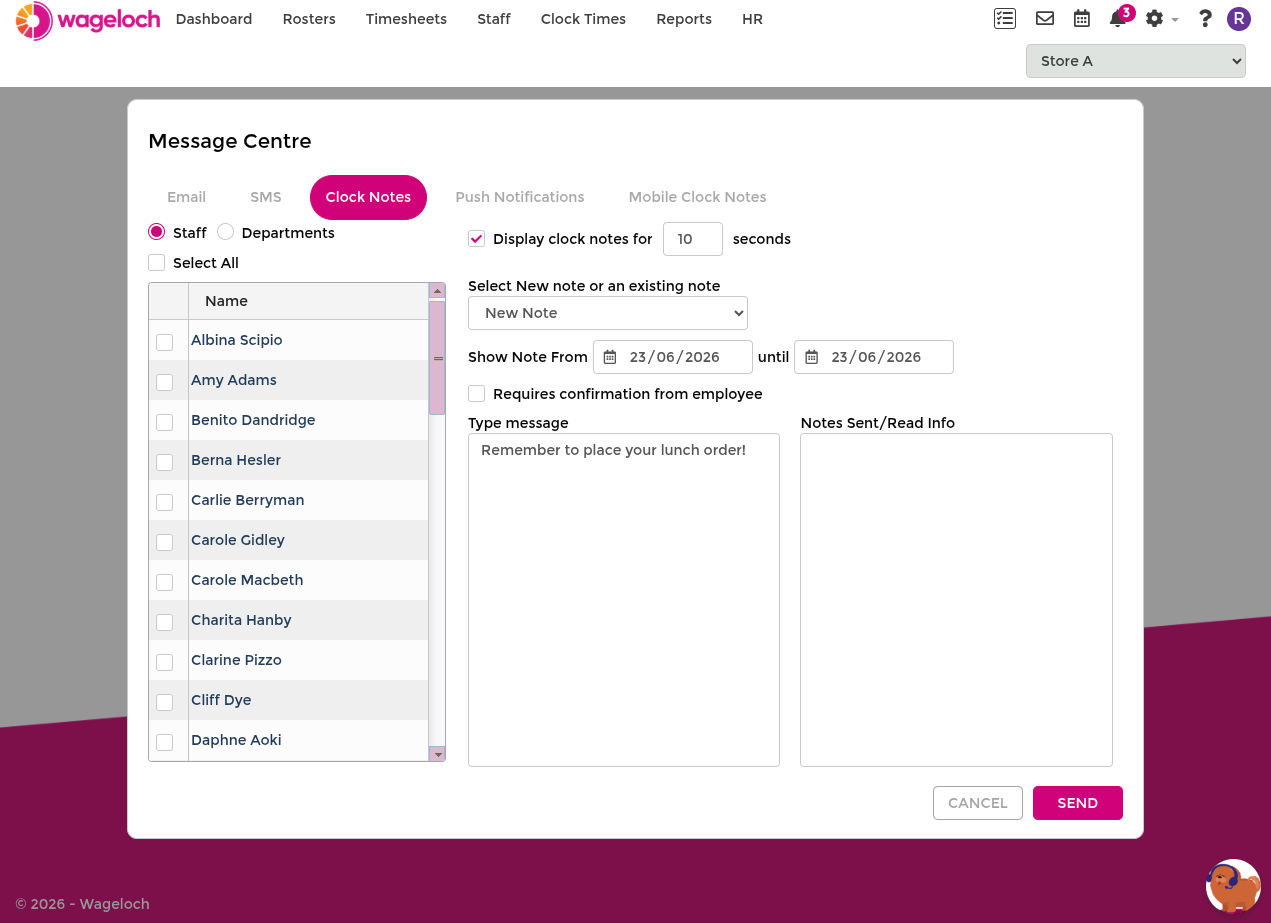Switch to the Push Notifications tab
The image size is (1271, 923).
(520, 197)
